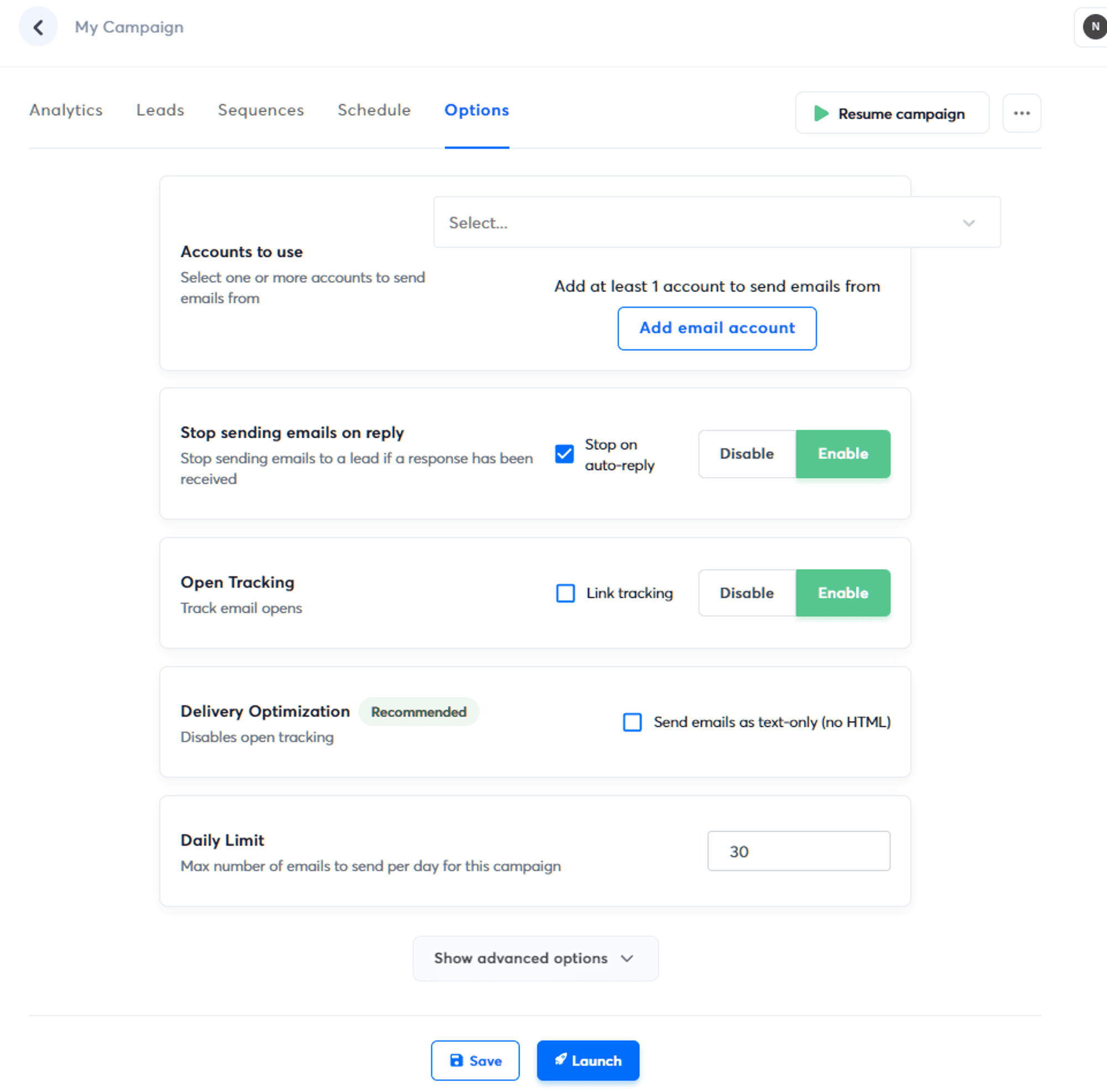This screenshot has height=1092, width=1107.
Task: Enable Link tracking checkbox
Action: [x=565, y=593]
